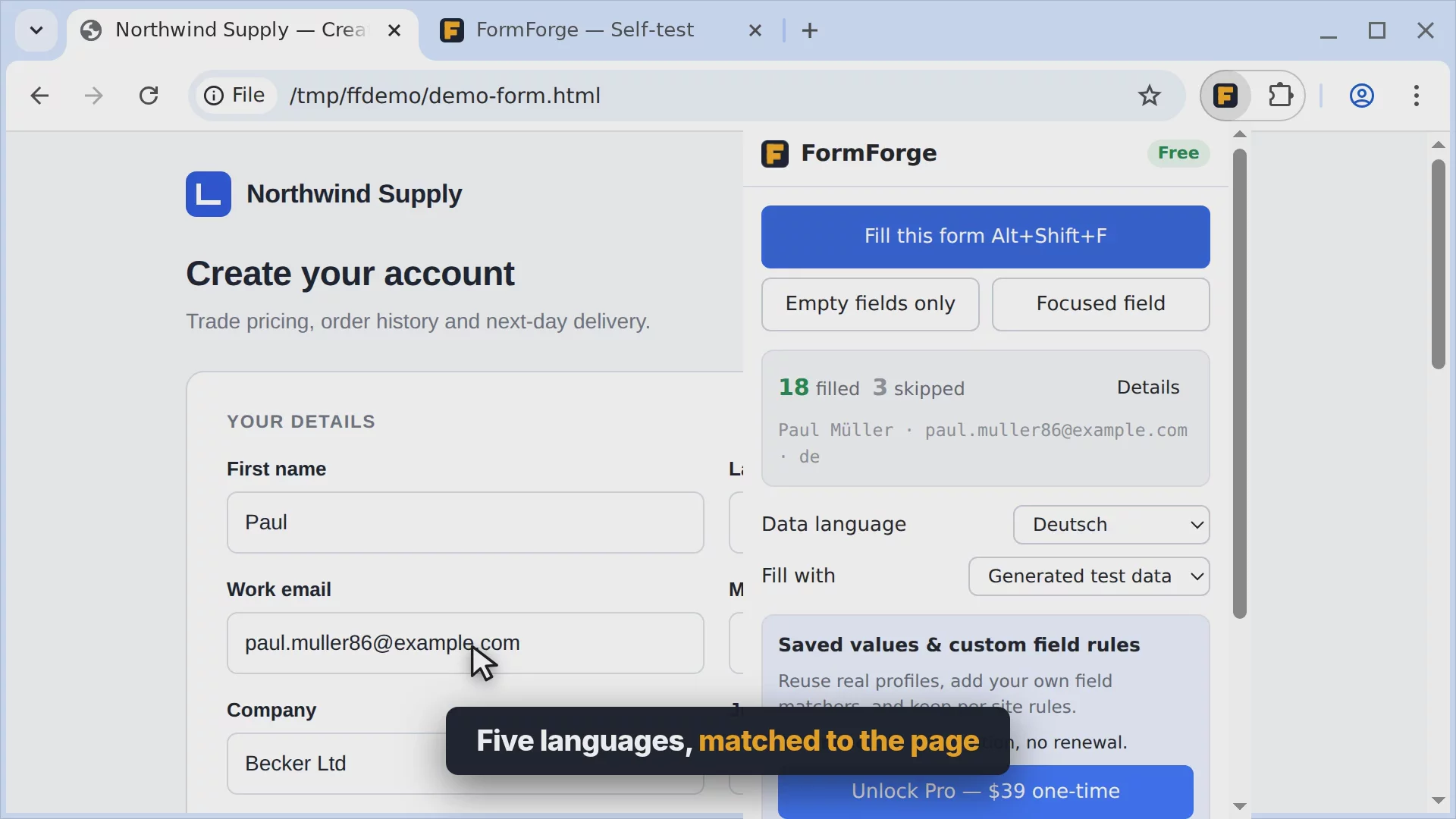The height and width of the screenshot is (819, 1456).
Task: Click the '3 skipped' count text
Action: (x=918, y=388)
